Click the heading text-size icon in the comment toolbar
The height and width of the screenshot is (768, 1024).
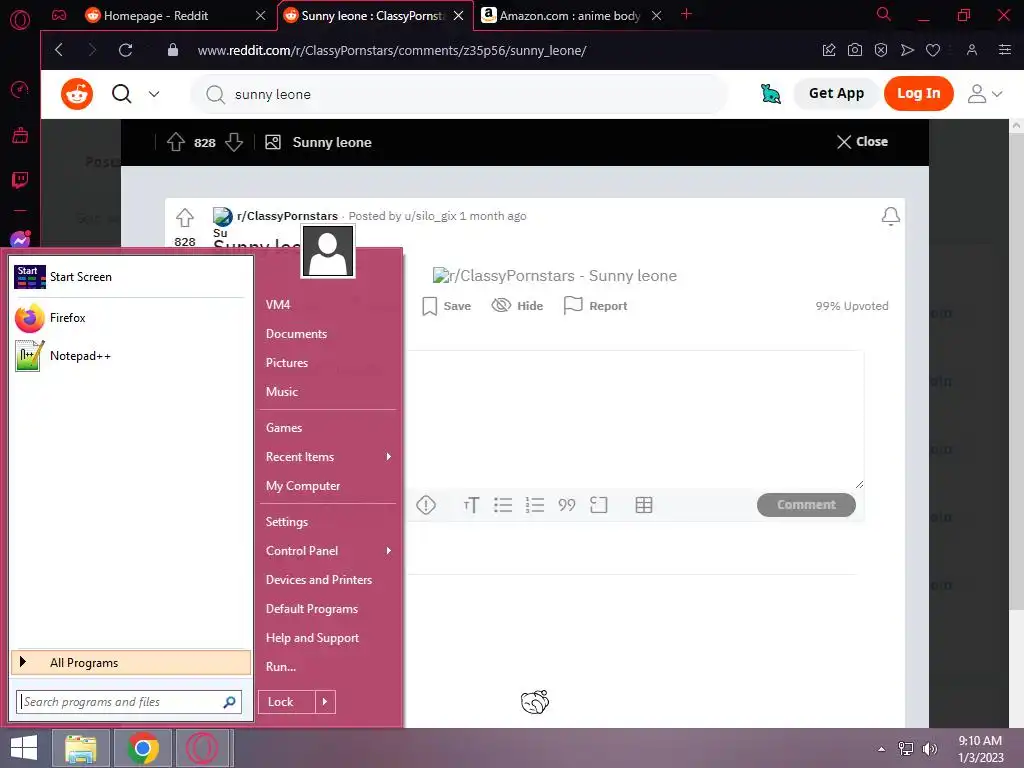[471, 505]
